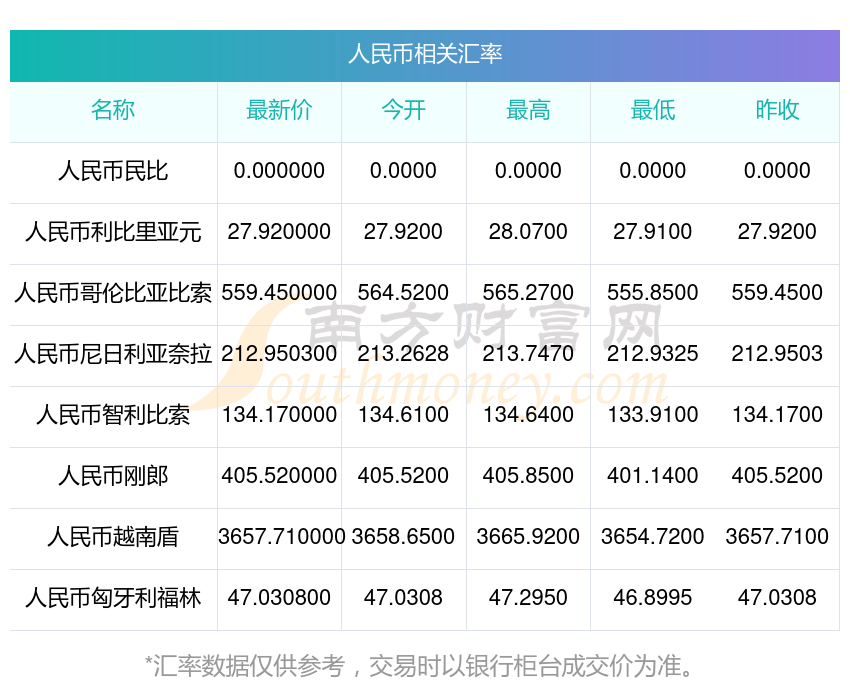Click the 人民币刚郎 row name
This screenshot has height=698, width=850.
tap(113, 476)
